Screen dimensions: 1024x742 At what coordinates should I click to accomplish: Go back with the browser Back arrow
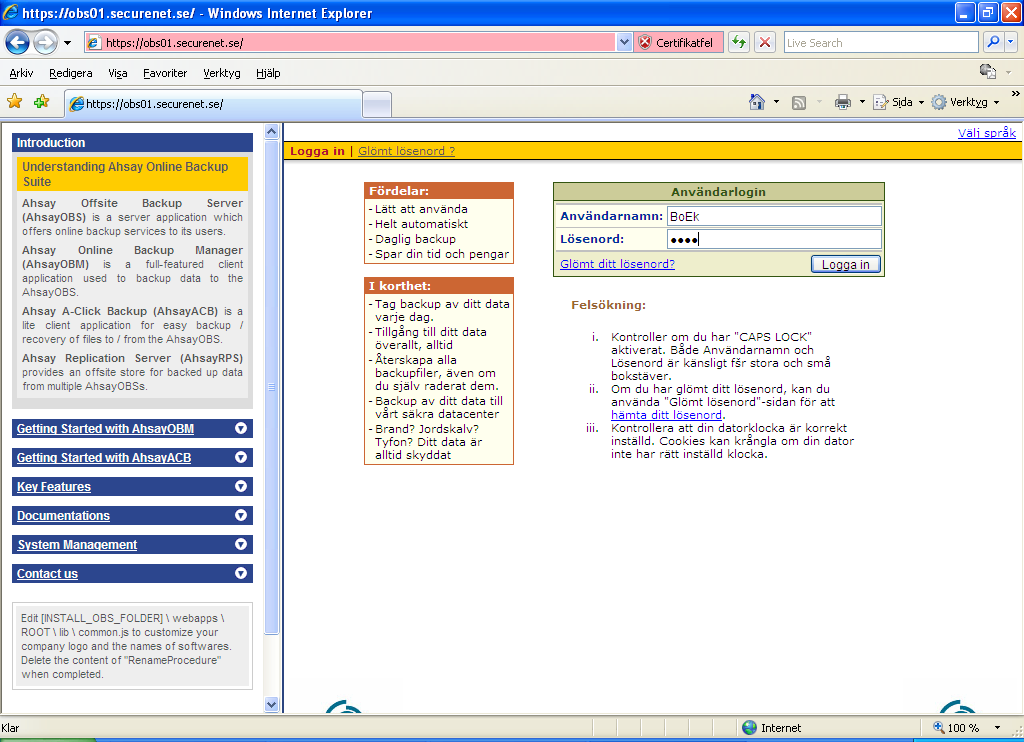(x=18, y=43)
